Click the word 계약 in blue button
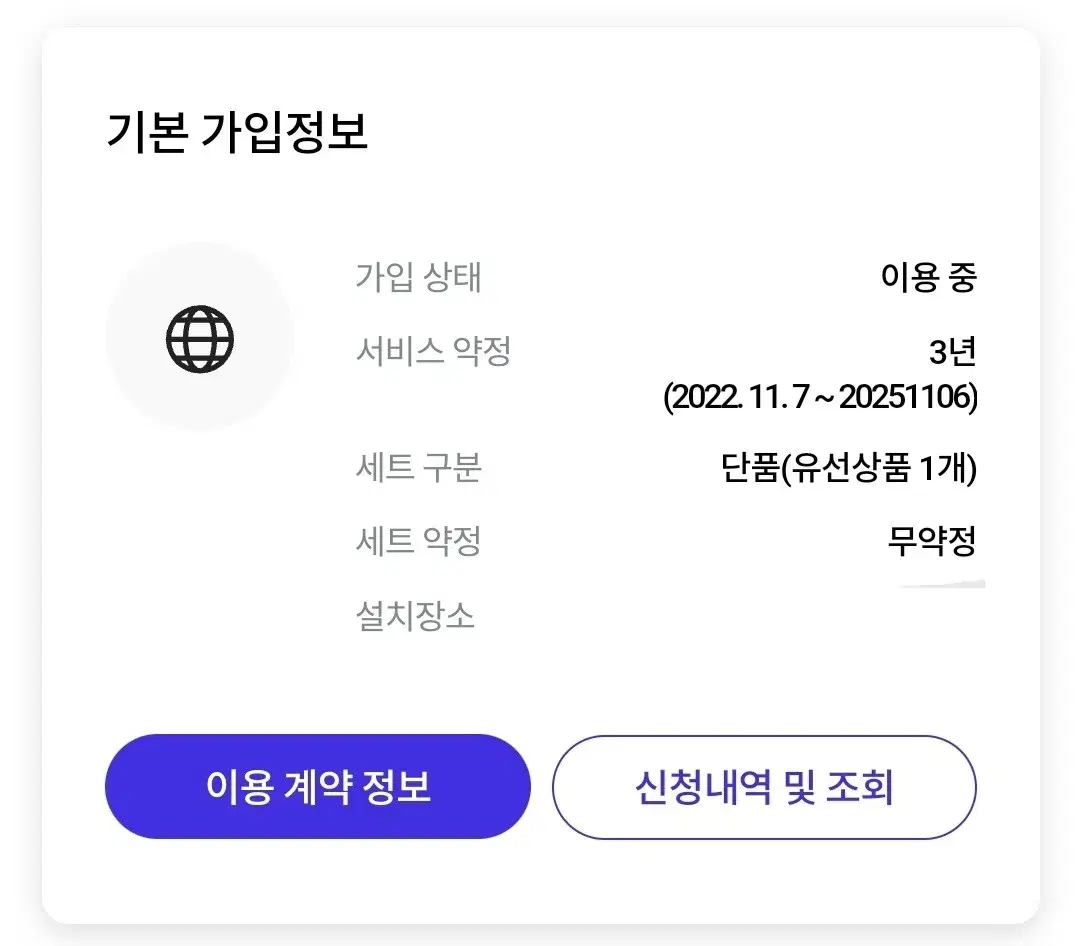The image size is (1080, 946). pyautogui.click(x=318, y=786)
